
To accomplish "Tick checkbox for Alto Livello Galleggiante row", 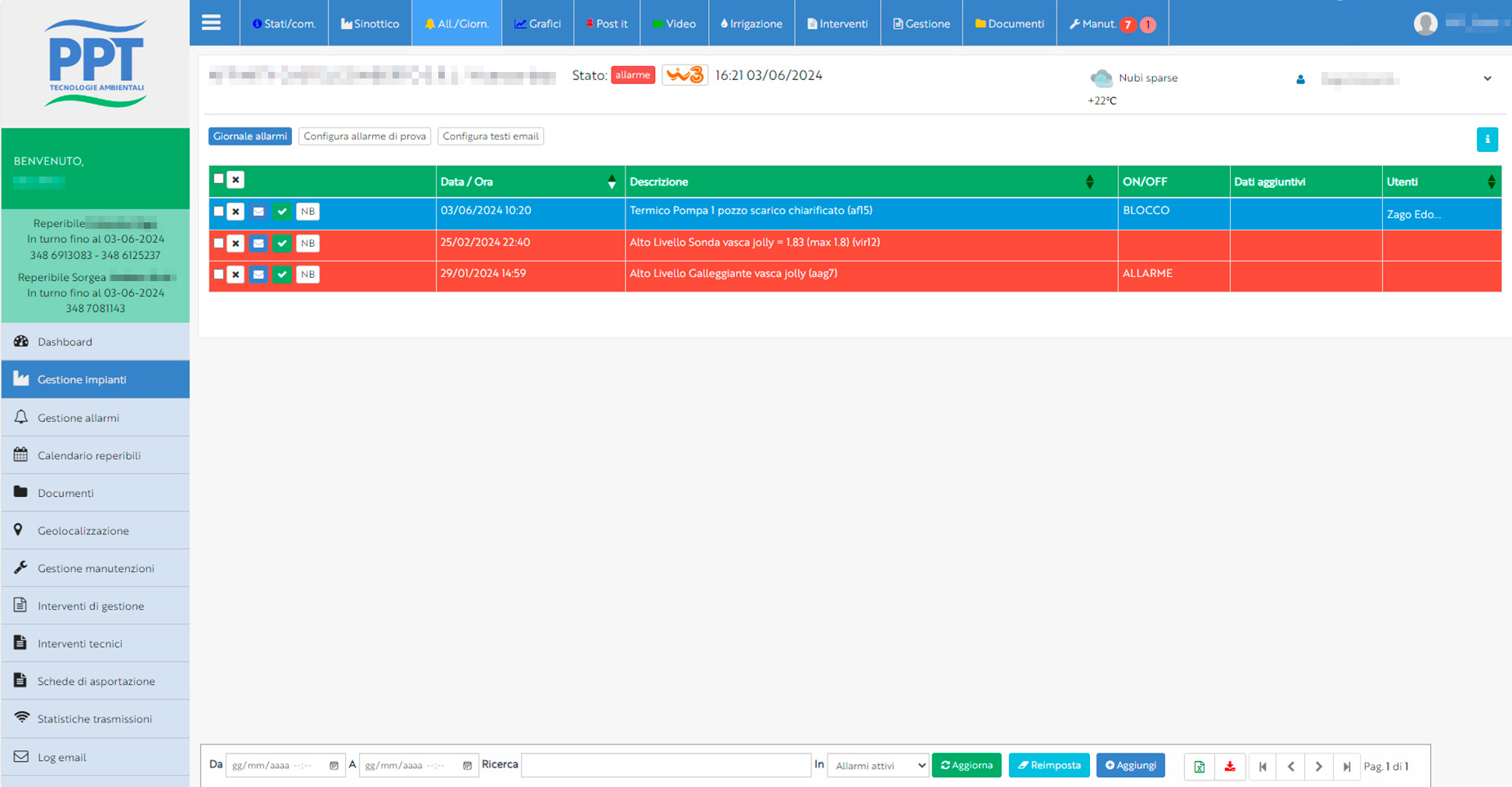I will (218, 274).
